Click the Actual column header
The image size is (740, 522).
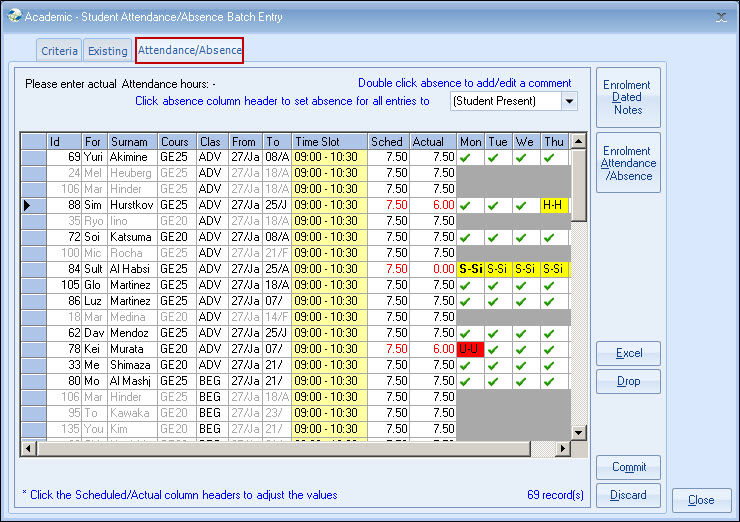click(428, 142)
